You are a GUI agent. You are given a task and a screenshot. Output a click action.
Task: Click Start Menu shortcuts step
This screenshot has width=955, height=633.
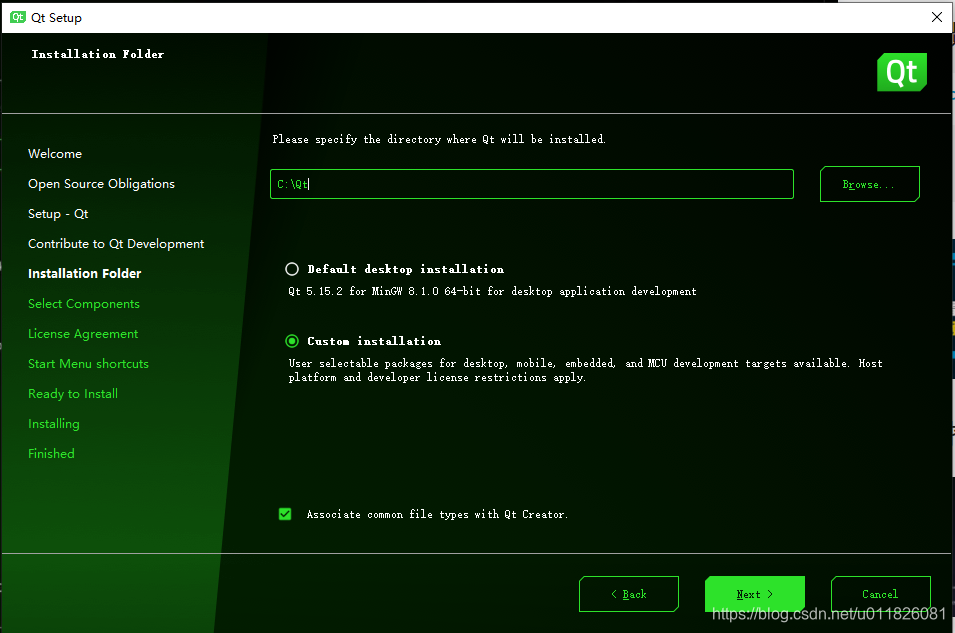(88, 364)
